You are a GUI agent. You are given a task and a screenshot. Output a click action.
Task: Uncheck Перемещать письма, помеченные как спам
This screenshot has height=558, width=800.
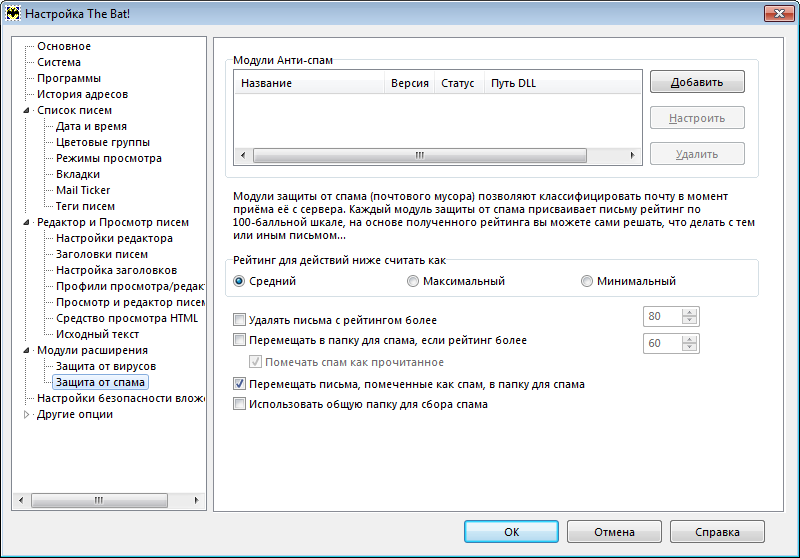click(239, 384)
